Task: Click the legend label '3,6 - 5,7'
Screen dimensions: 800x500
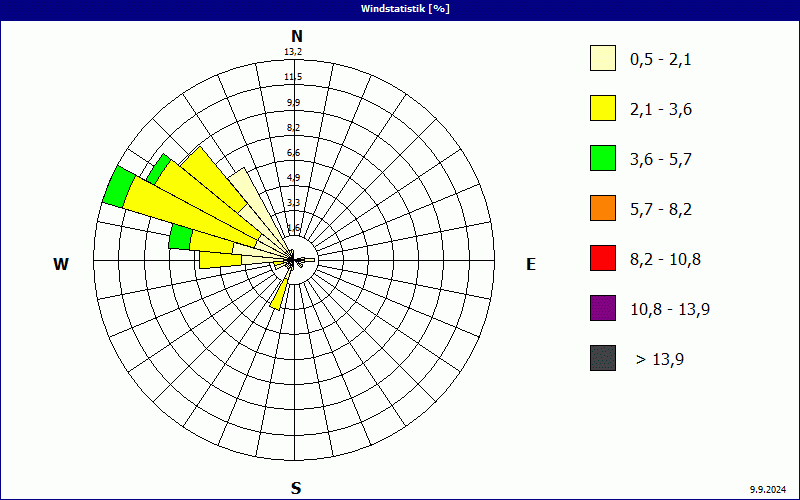Action: [661, 160]
